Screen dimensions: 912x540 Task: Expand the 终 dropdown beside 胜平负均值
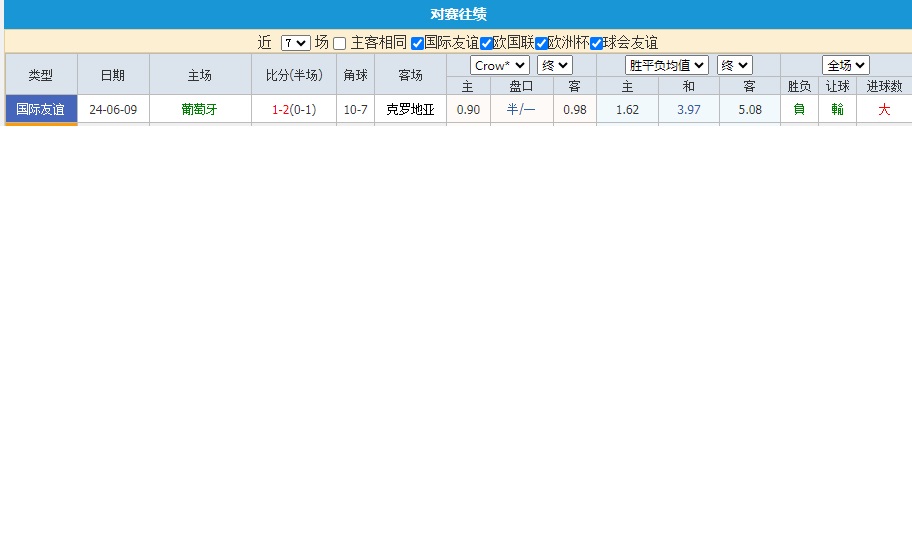tap(734, 65)
